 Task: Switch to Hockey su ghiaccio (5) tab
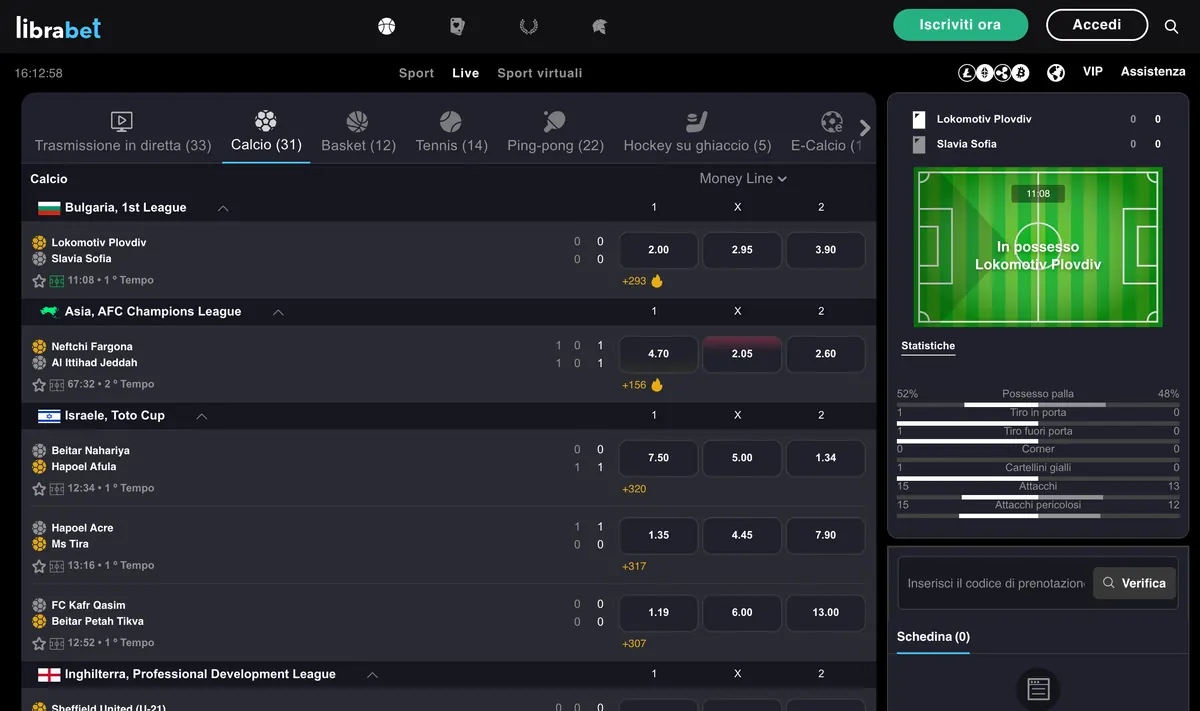point(697,133)
